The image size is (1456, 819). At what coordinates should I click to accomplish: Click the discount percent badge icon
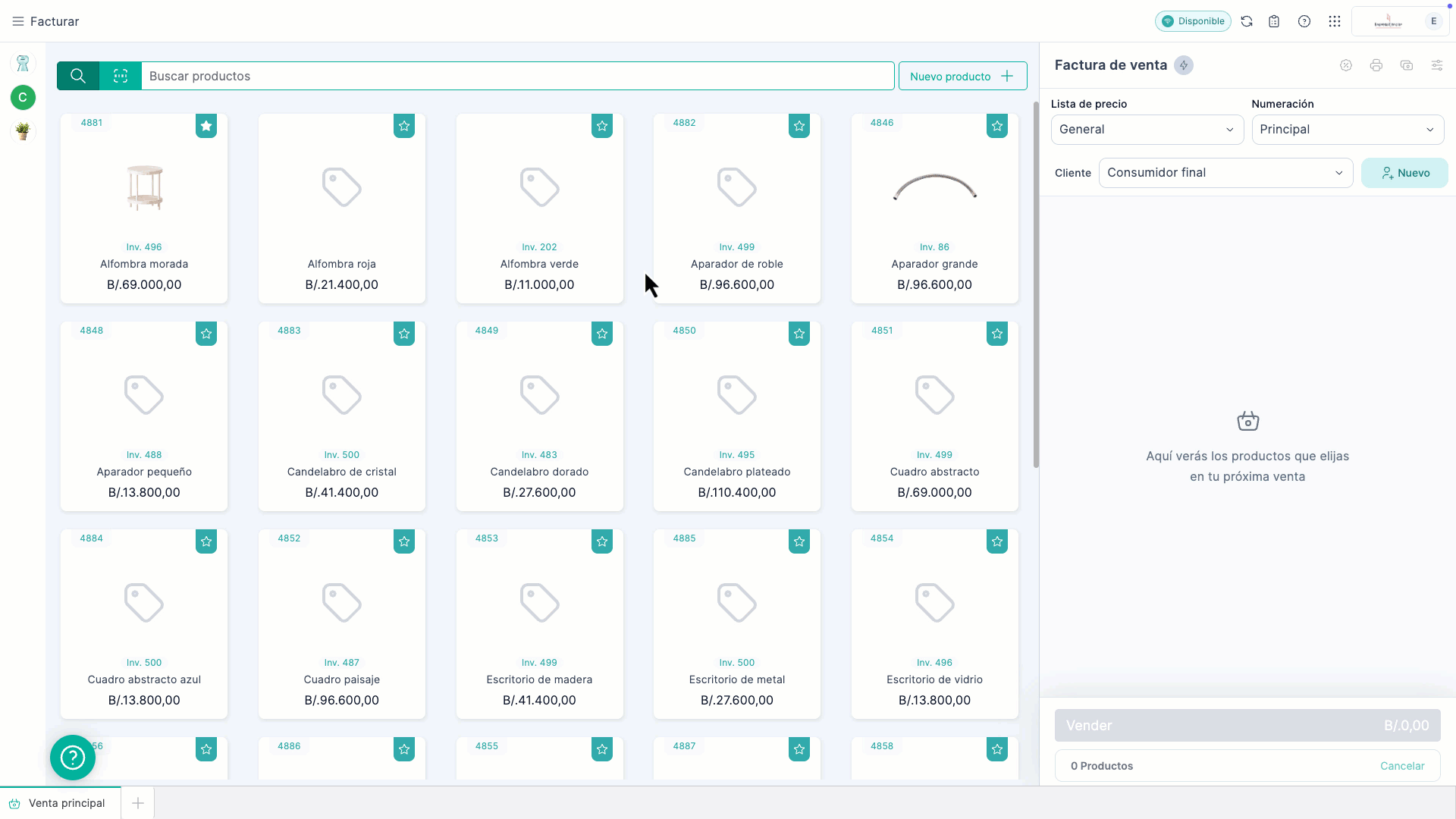(1345, 65)
